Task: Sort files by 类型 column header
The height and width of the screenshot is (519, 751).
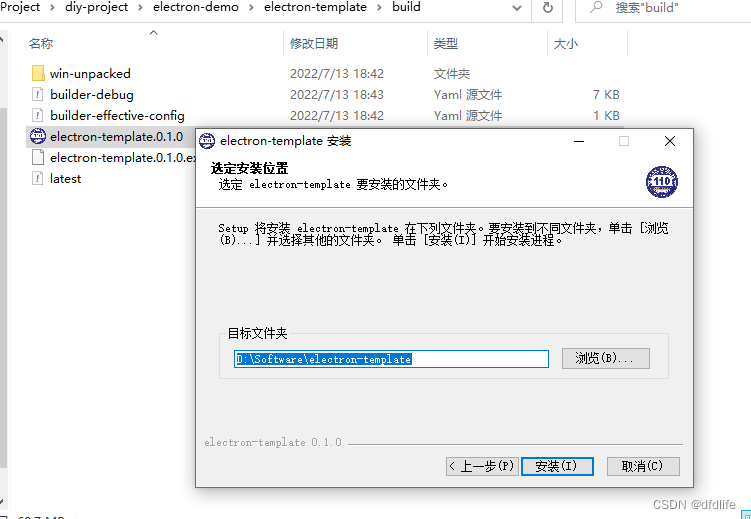Action: pyautogui.click(x=446, y=44)
